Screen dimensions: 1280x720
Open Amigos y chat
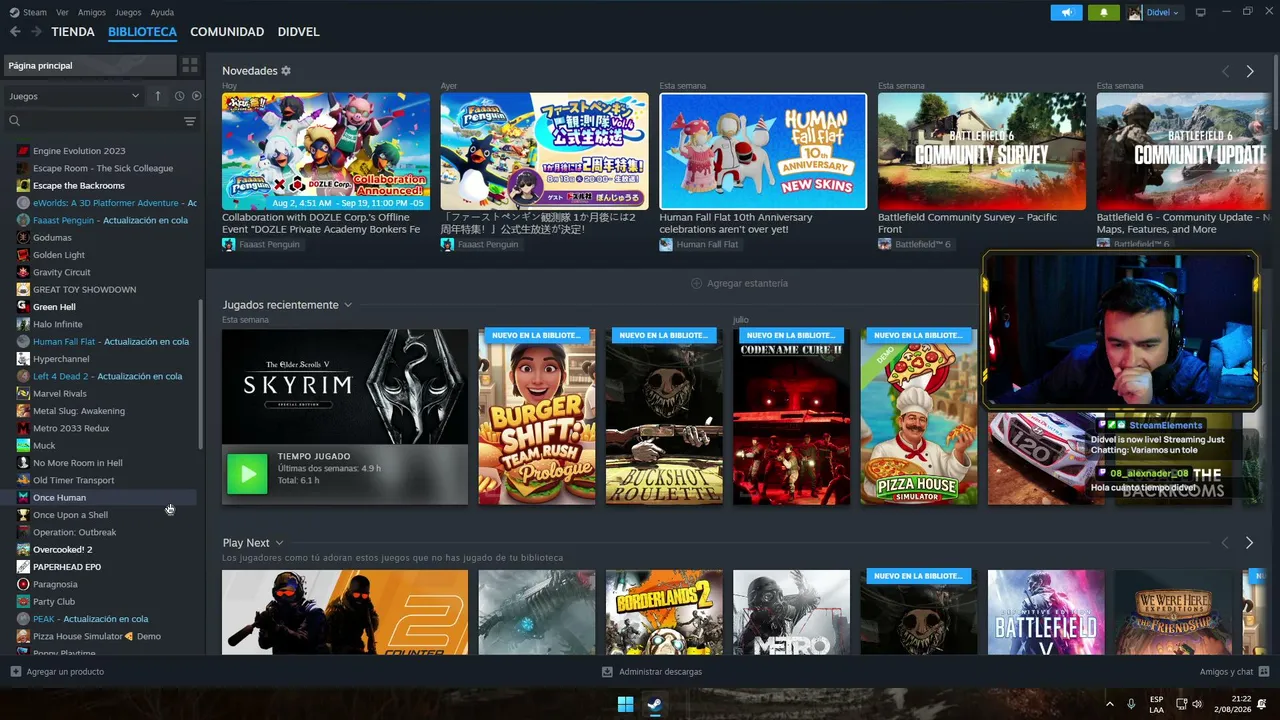pos(1226,672)
